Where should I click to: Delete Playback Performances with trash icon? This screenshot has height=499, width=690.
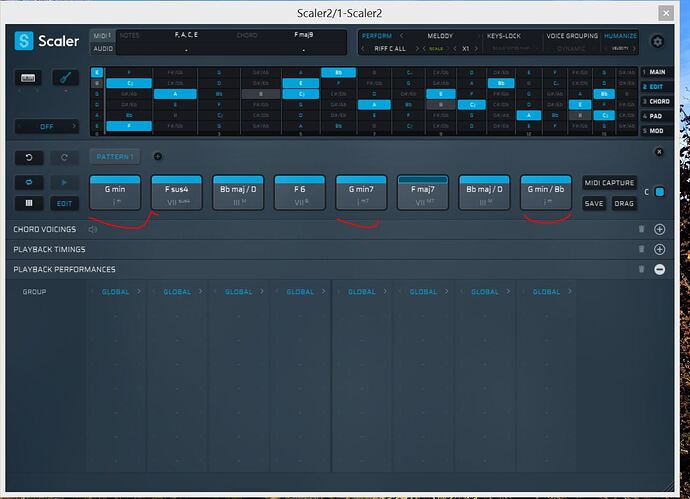point(641,269)
